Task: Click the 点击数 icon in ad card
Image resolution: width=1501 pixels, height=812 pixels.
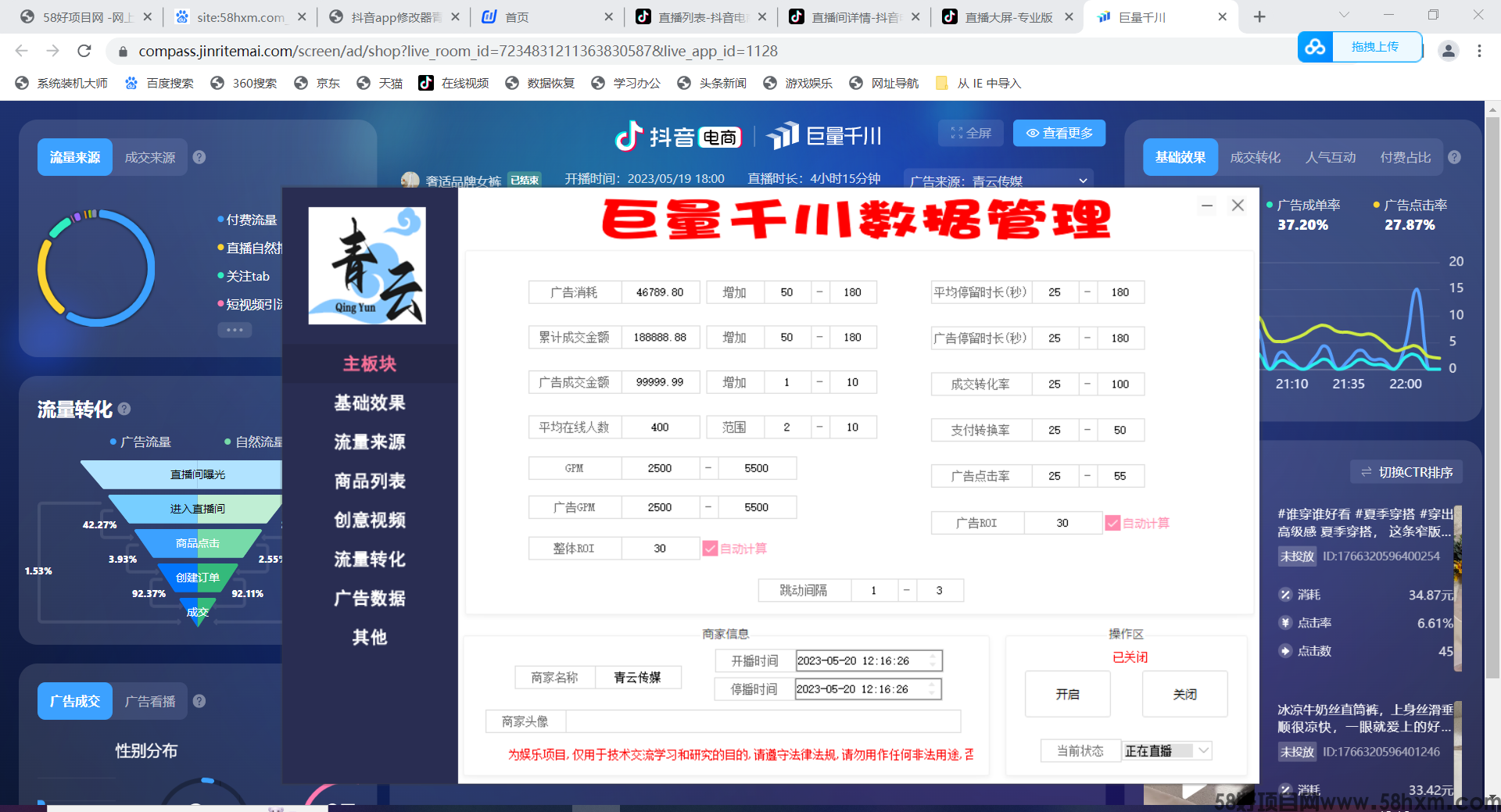Action: click(1285, 651)
